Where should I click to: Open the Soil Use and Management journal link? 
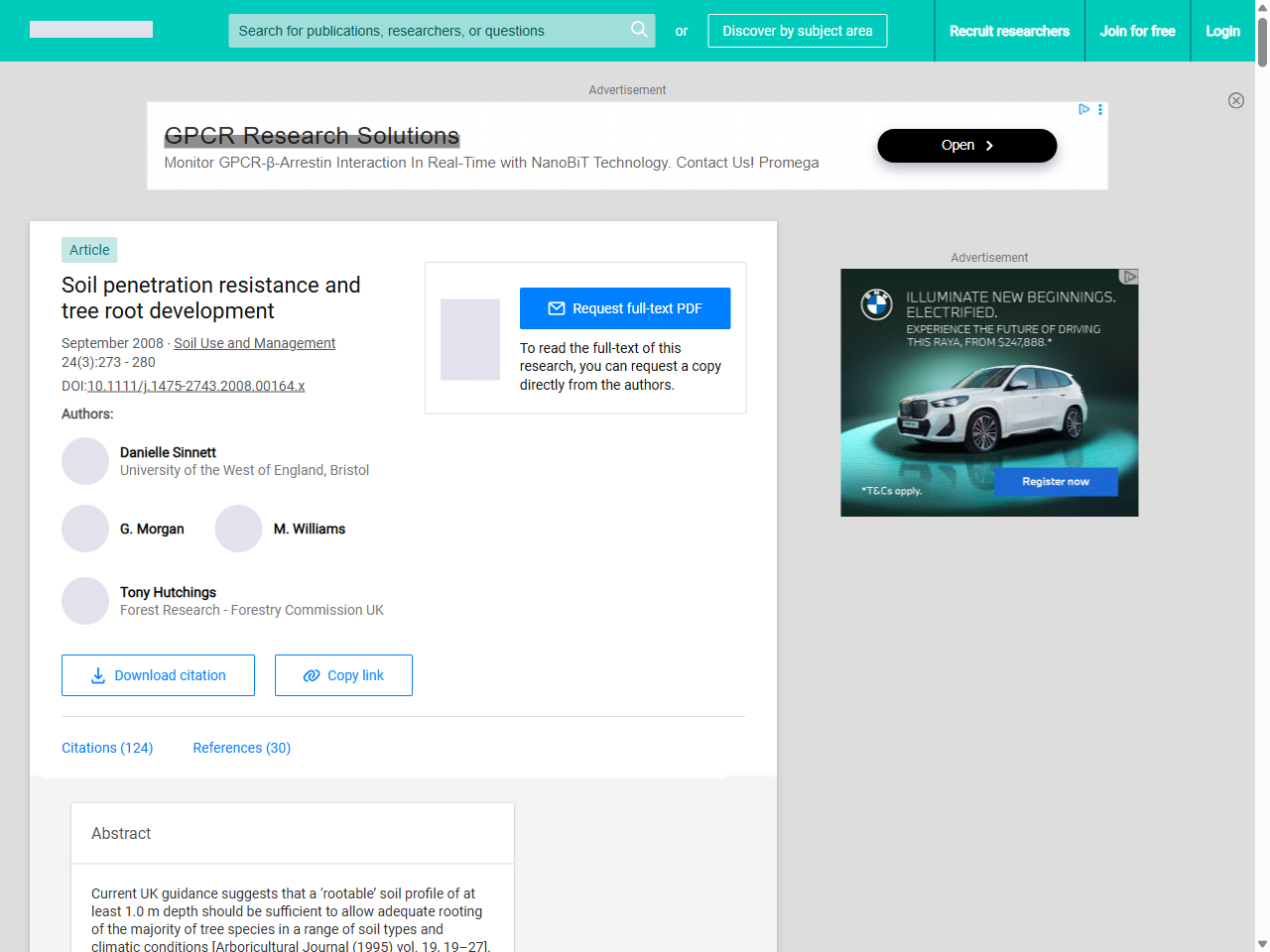click(x=254, y=343)
